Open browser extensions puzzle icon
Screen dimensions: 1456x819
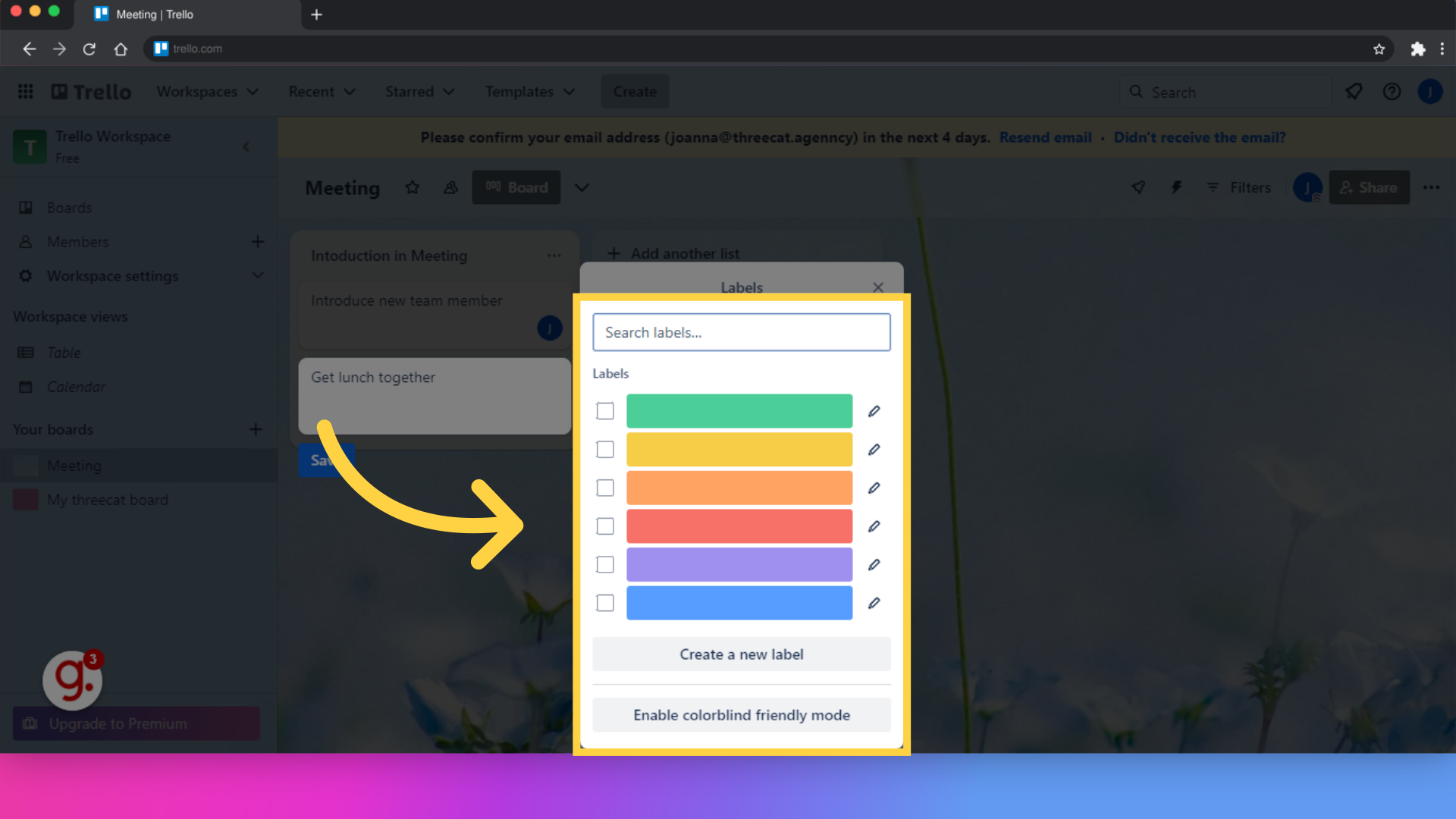(x=1417, y=49)
